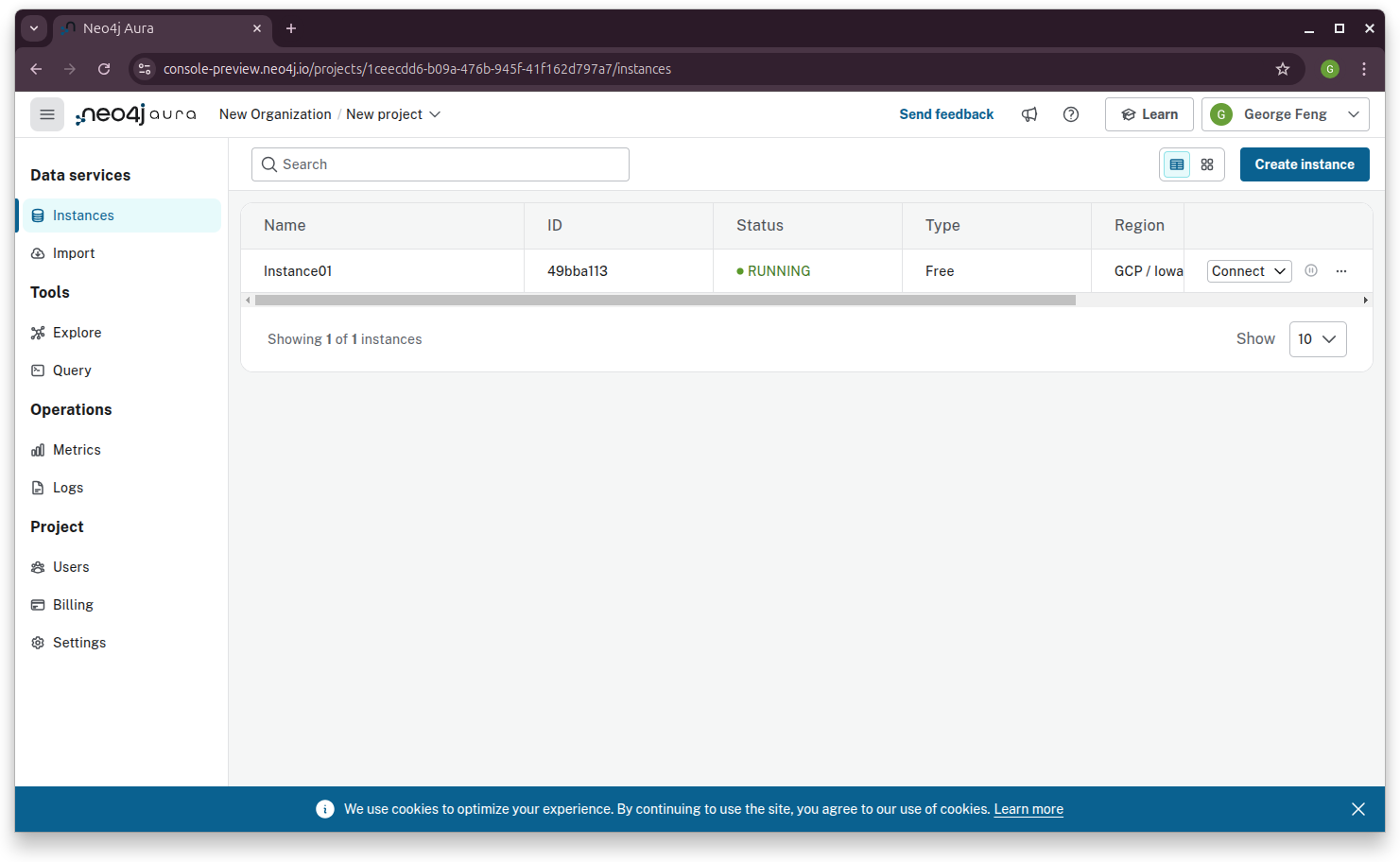The image size is (1400, 862).
Task: Open the George Feng account menu
Action: click(1286, 114)
